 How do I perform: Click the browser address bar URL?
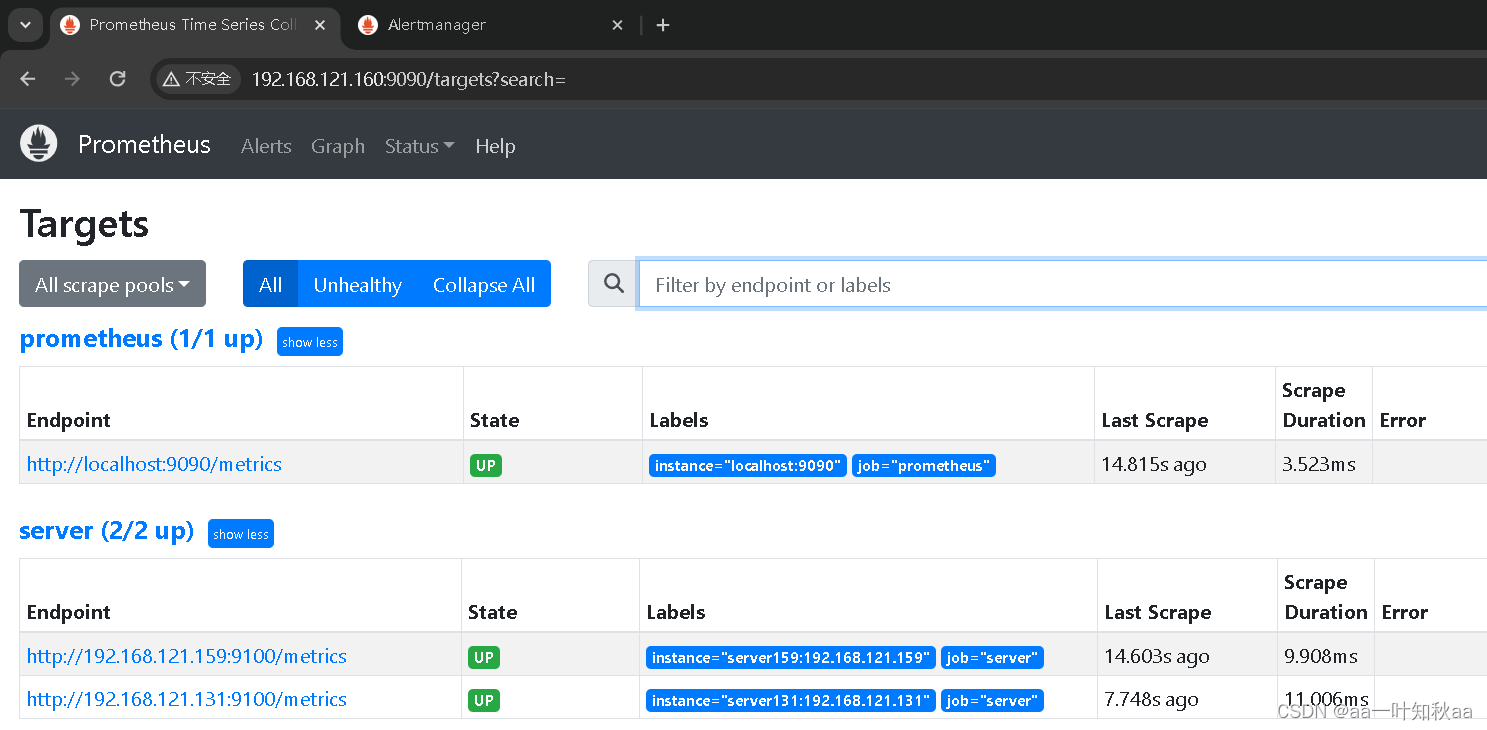(408, 79)
